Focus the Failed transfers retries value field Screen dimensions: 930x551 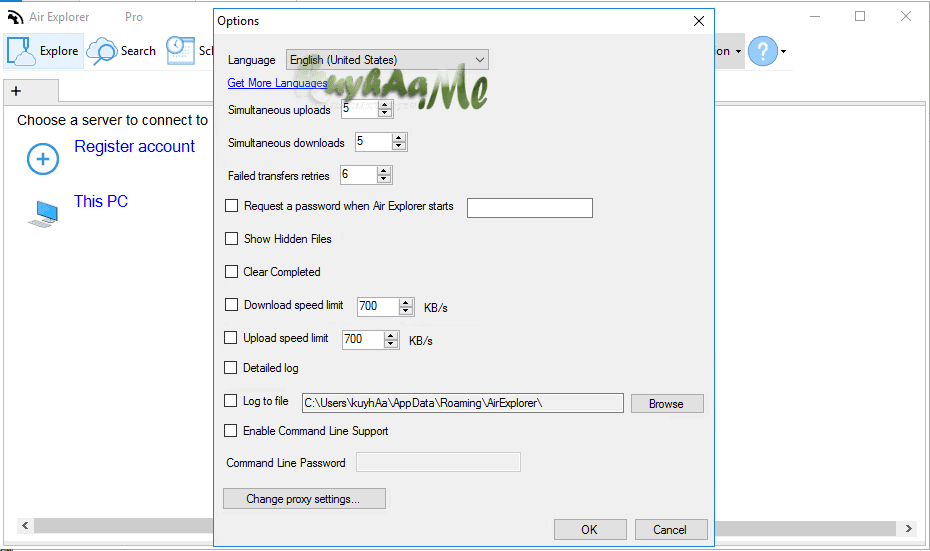tap(358, 174)
